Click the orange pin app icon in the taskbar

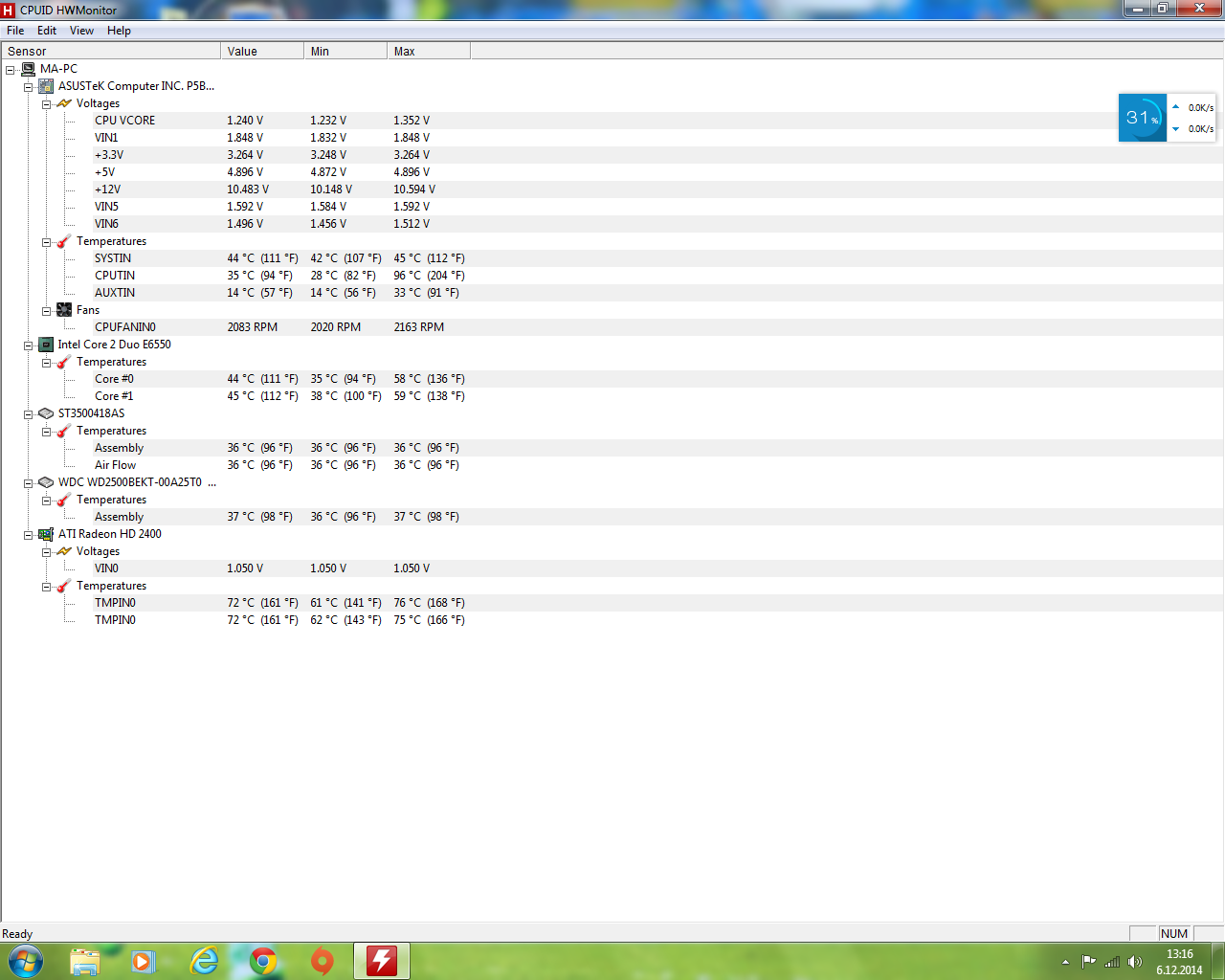(323, 961)
